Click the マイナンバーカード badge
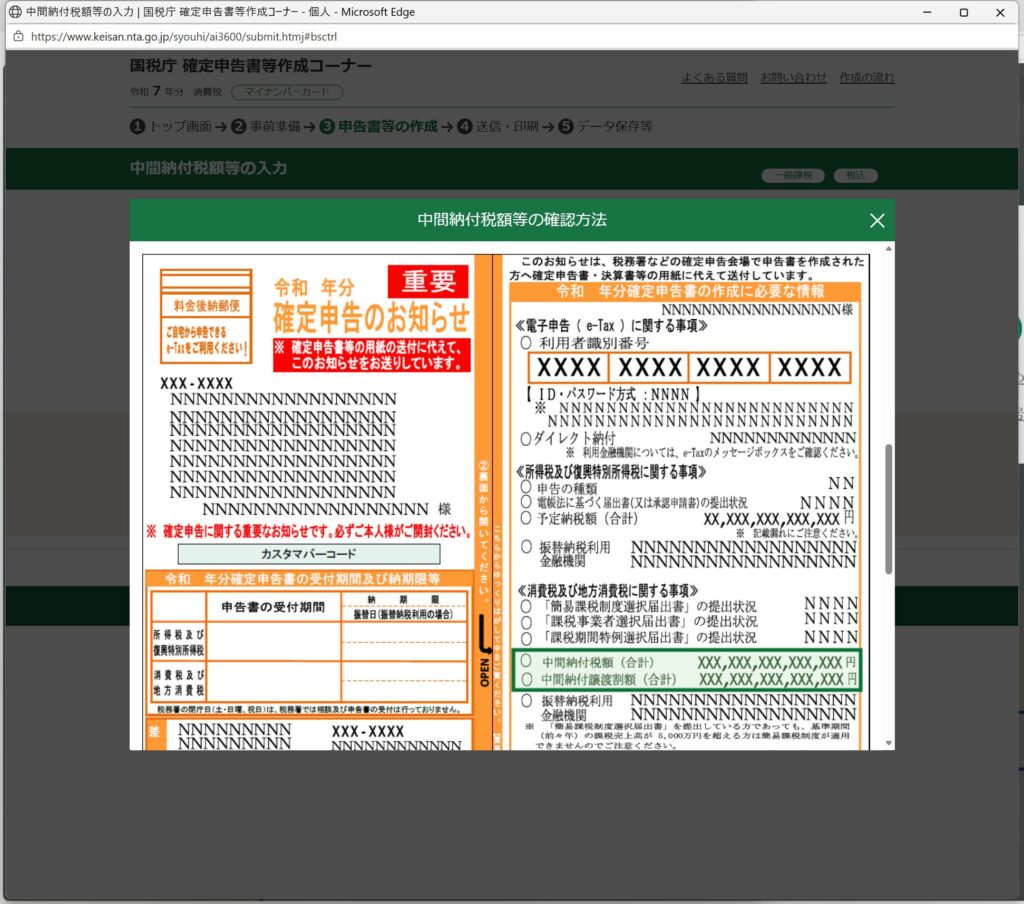The height and width of the screenshot is (904, 1024). tap(287, 92)
